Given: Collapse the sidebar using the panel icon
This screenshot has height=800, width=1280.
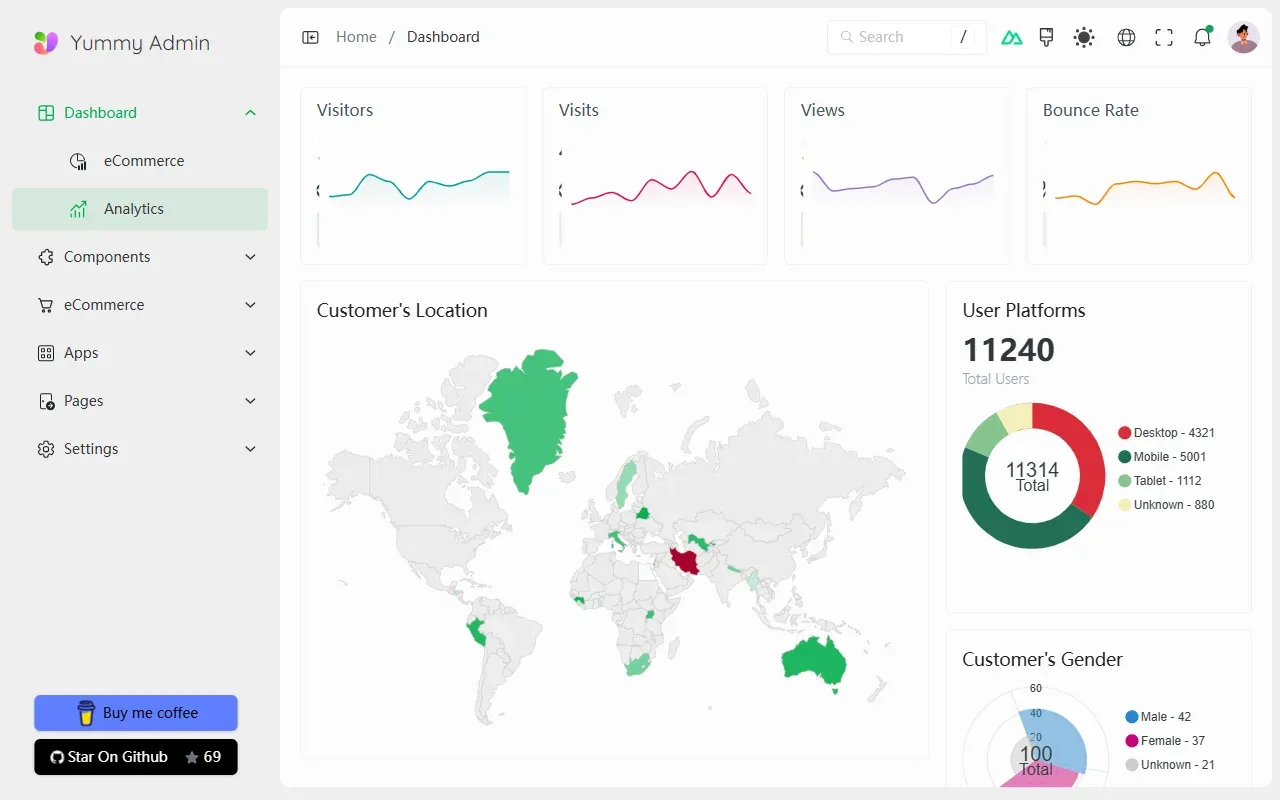Looking at the screenshot, I should (311, 37).
